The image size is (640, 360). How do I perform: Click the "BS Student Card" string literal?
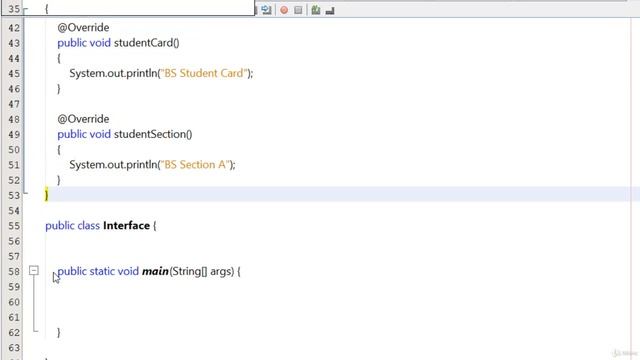pyautogui.click(x=204, y=73)
